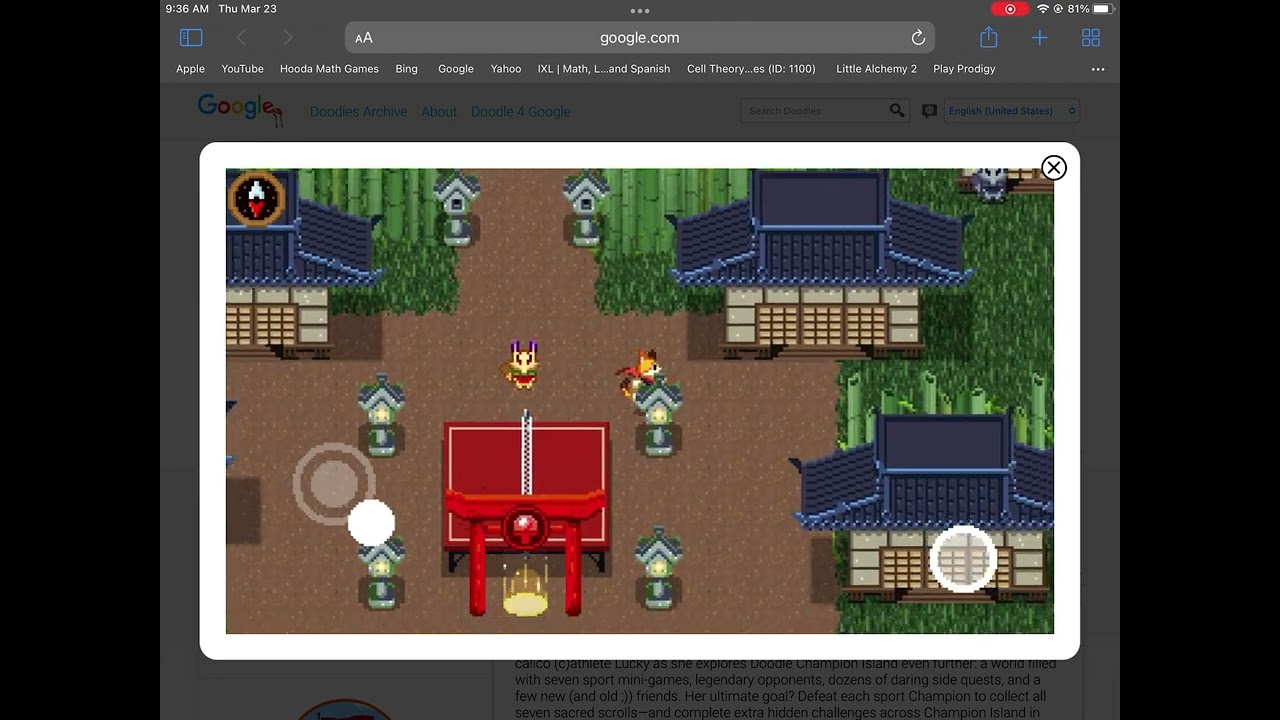Reload the page with refresh icon

point(918,38)
